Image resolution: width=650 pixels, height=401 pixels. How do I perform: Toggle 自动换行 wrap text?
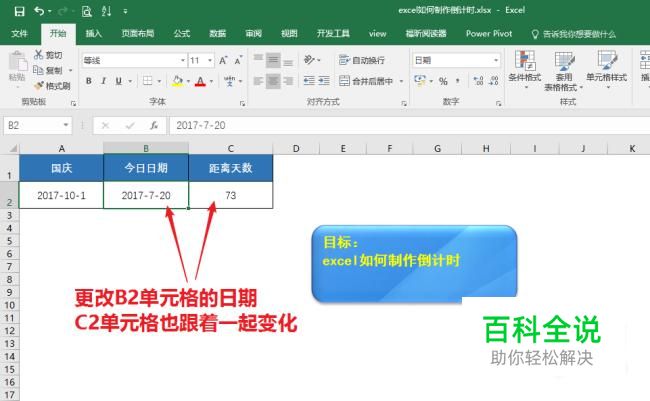point(362,60)
